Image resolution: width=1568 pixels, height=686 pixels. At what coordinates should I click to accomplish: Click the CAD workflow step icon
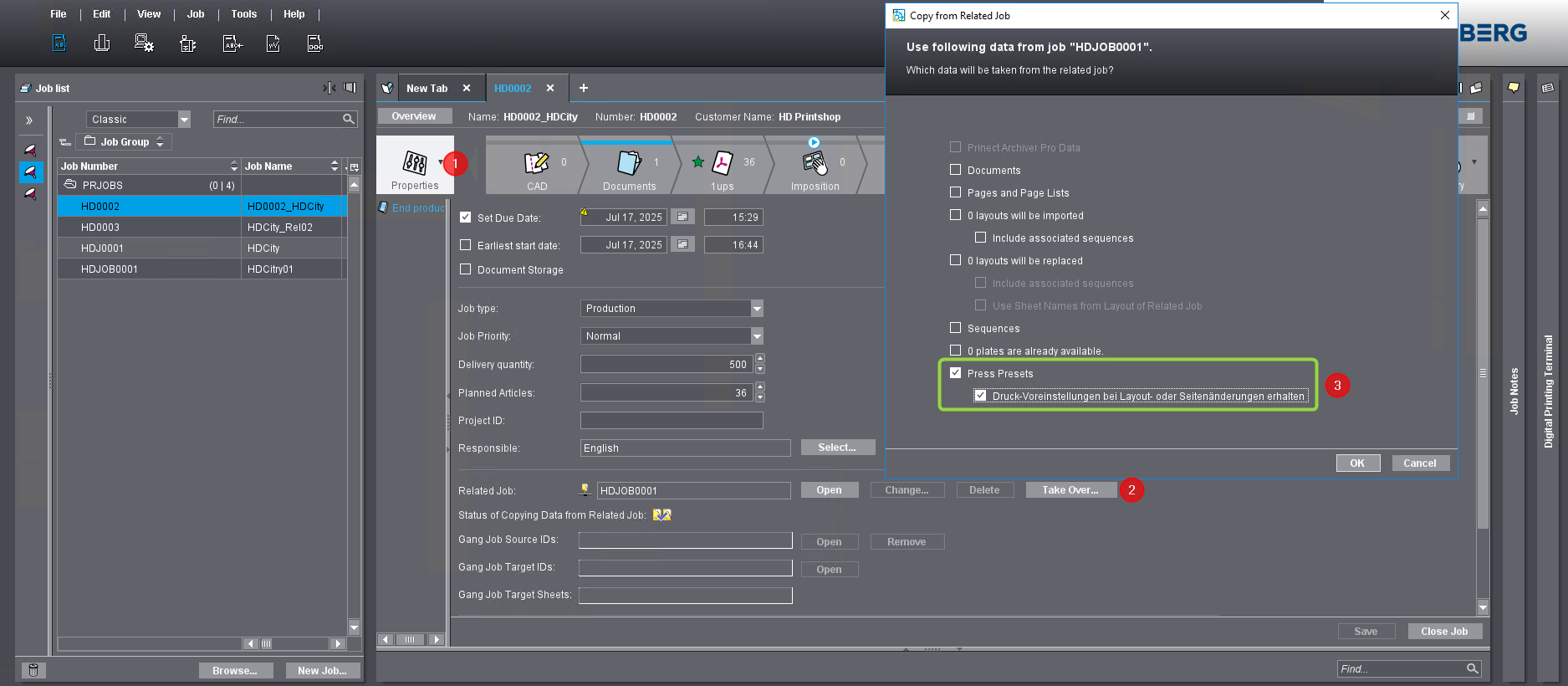pos(536,164)
